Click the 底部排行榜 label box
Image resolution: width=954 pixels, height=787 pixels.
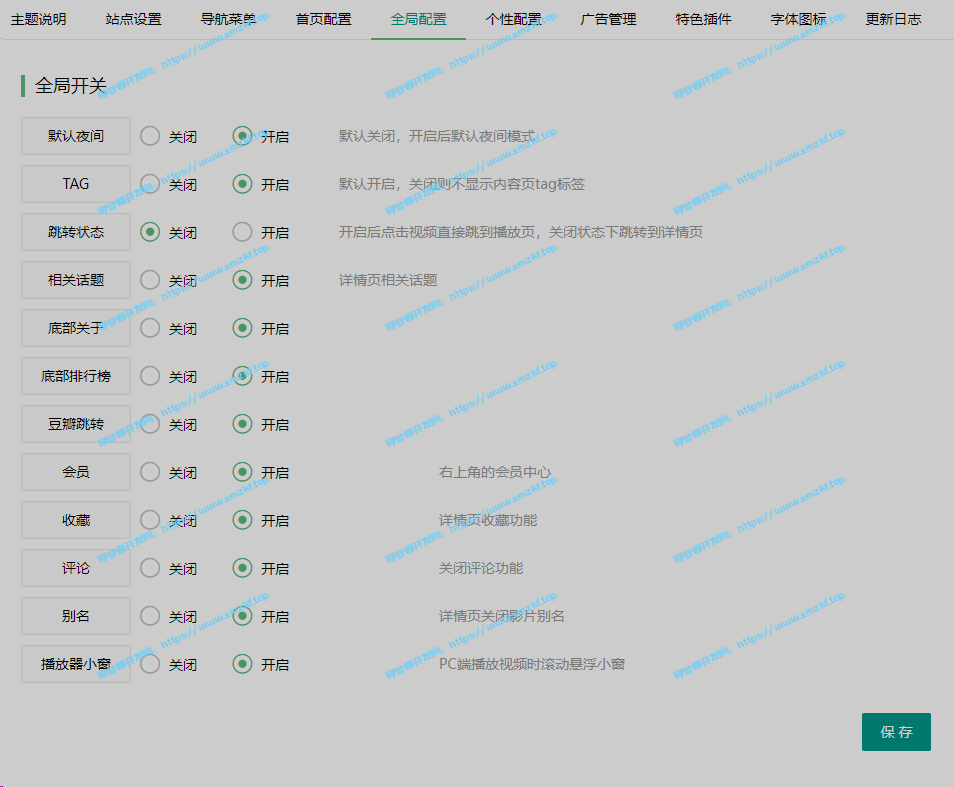pos(76,376)
